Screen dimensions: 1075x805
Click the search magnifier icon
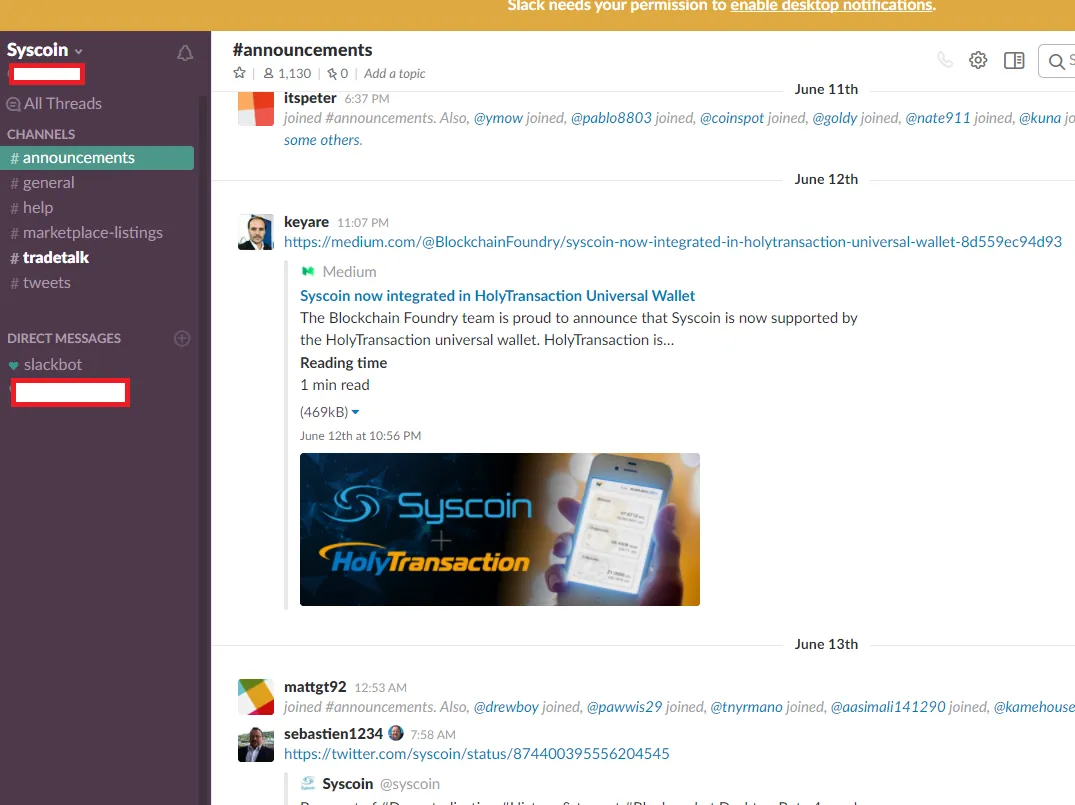(x=1056, y=62)
